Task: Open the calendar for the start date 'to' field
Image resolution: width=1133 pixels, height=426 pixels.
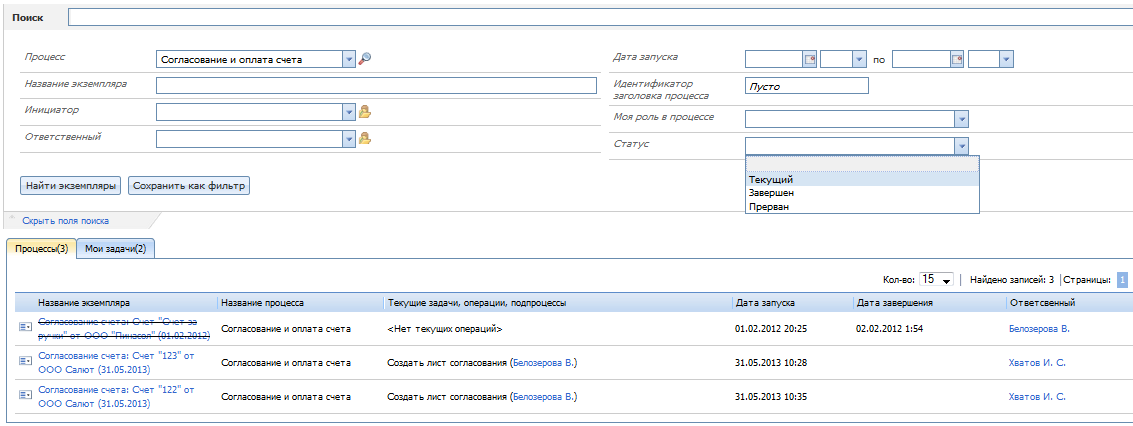Action: coord(957,60)
